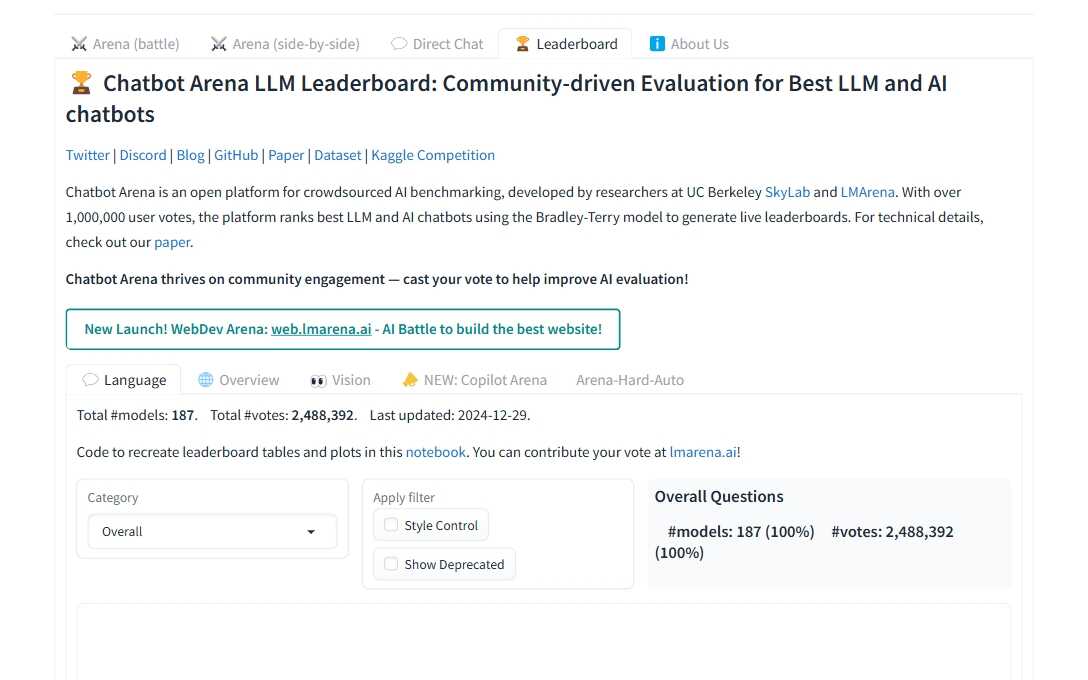Viewport: 1088px width, 680px height.
Task: Click the eyes icon on Vision
Action: point(318,380)
